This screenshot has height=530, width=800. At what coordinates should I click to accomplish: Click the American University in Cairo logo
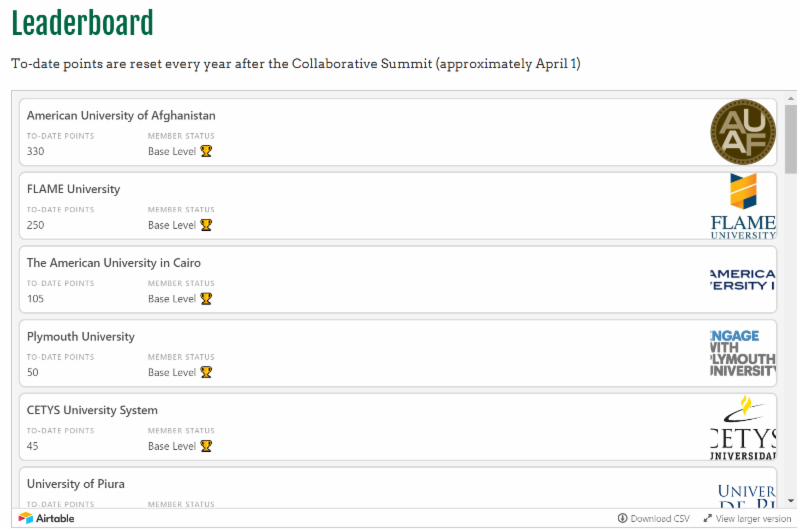point(742,279)
